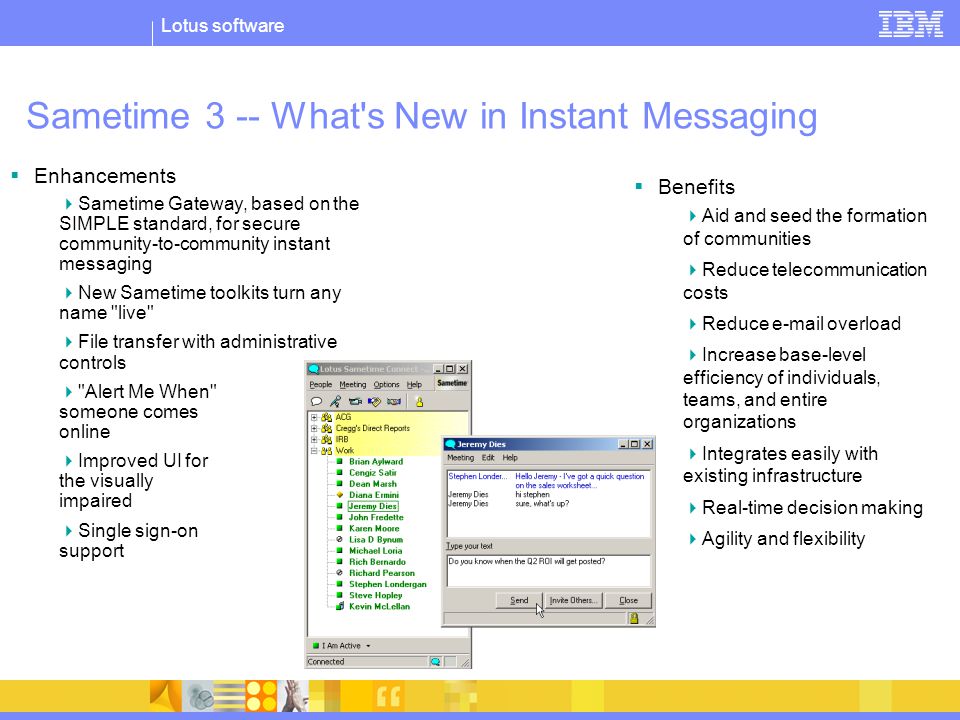Viewport: 960px width, 720px height.
Task: Collapse the Work group
Action: [314, 451]
